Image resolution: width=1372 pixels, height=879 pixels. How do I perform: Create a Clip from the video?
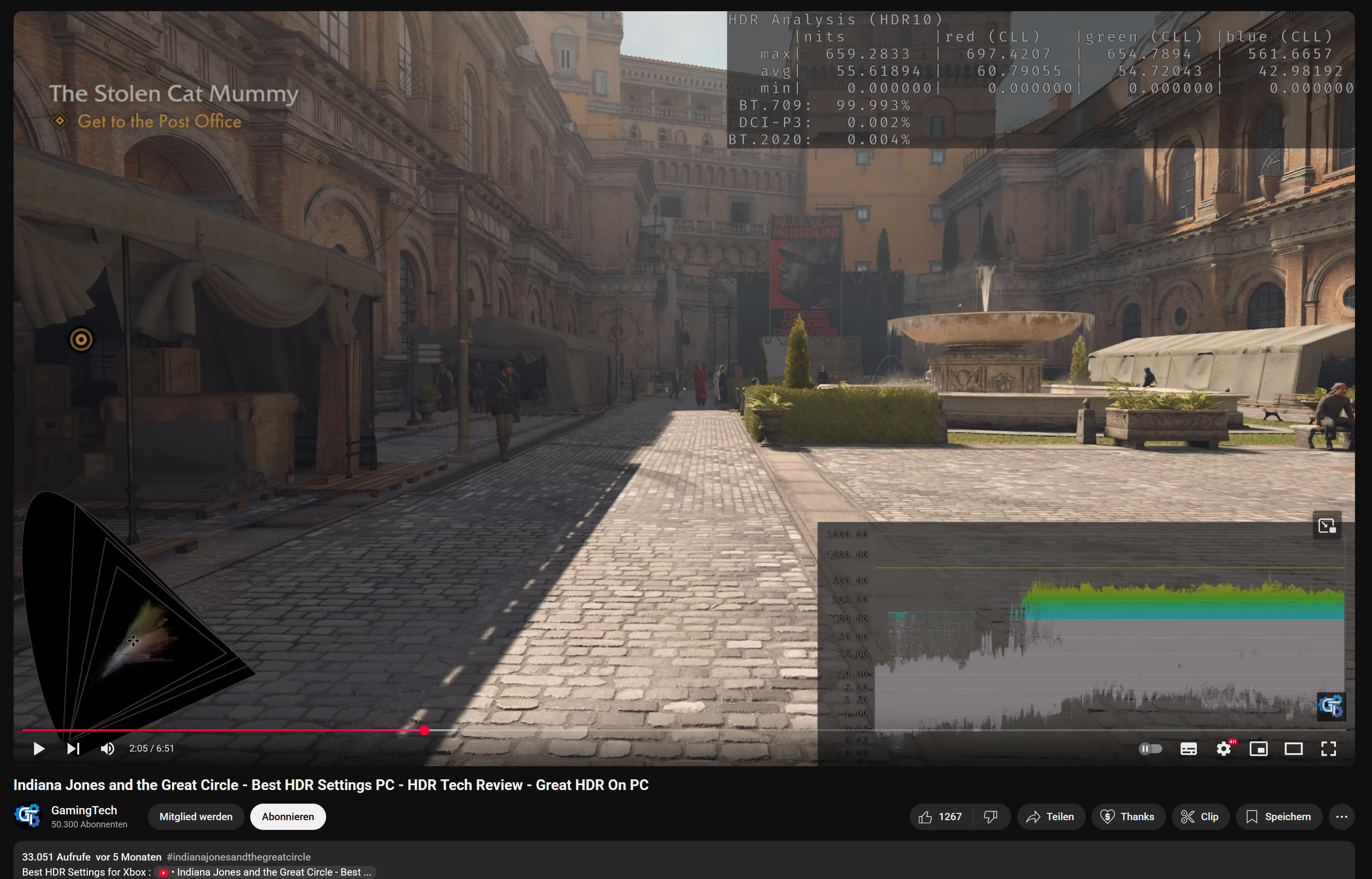pos(1200,816)
